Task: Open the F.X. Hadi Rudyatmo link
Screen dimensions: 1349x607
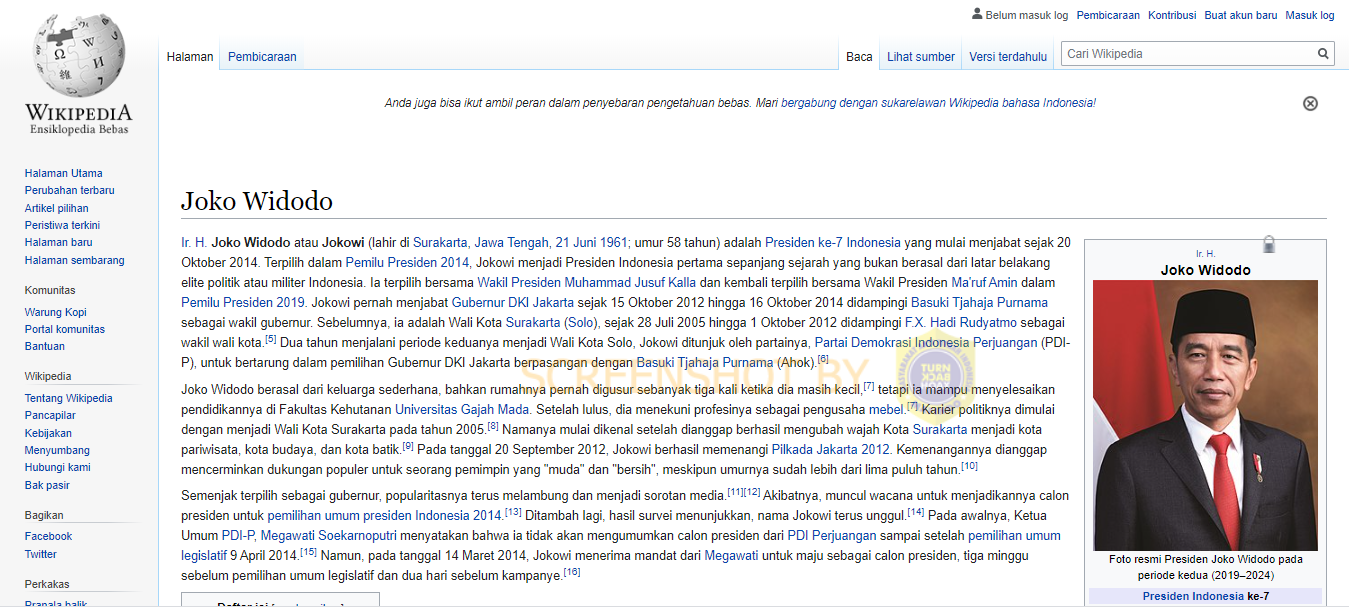Action: coord(961,322)
